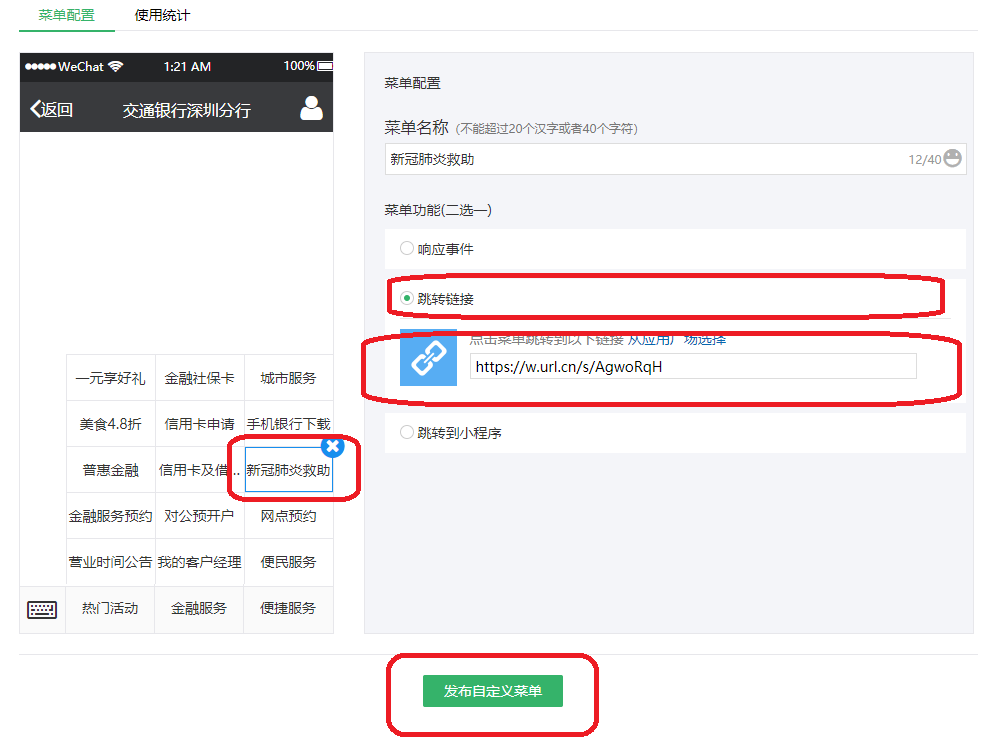
Task: Switch to the 菜单配置 tab
Action: point(66,15)
